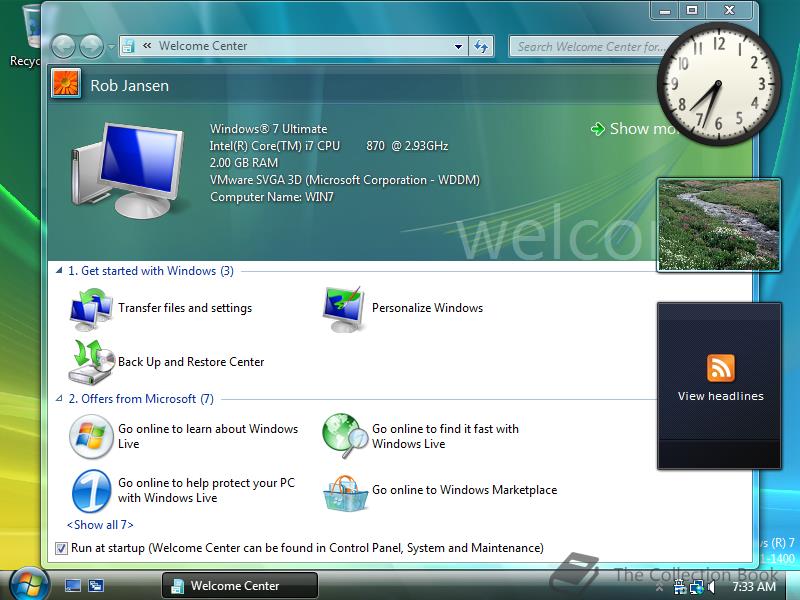Viewport: 800px width, 600px height.
Task: Open the Back Up and Restore Center icon
Action: [x=91, y=362]
